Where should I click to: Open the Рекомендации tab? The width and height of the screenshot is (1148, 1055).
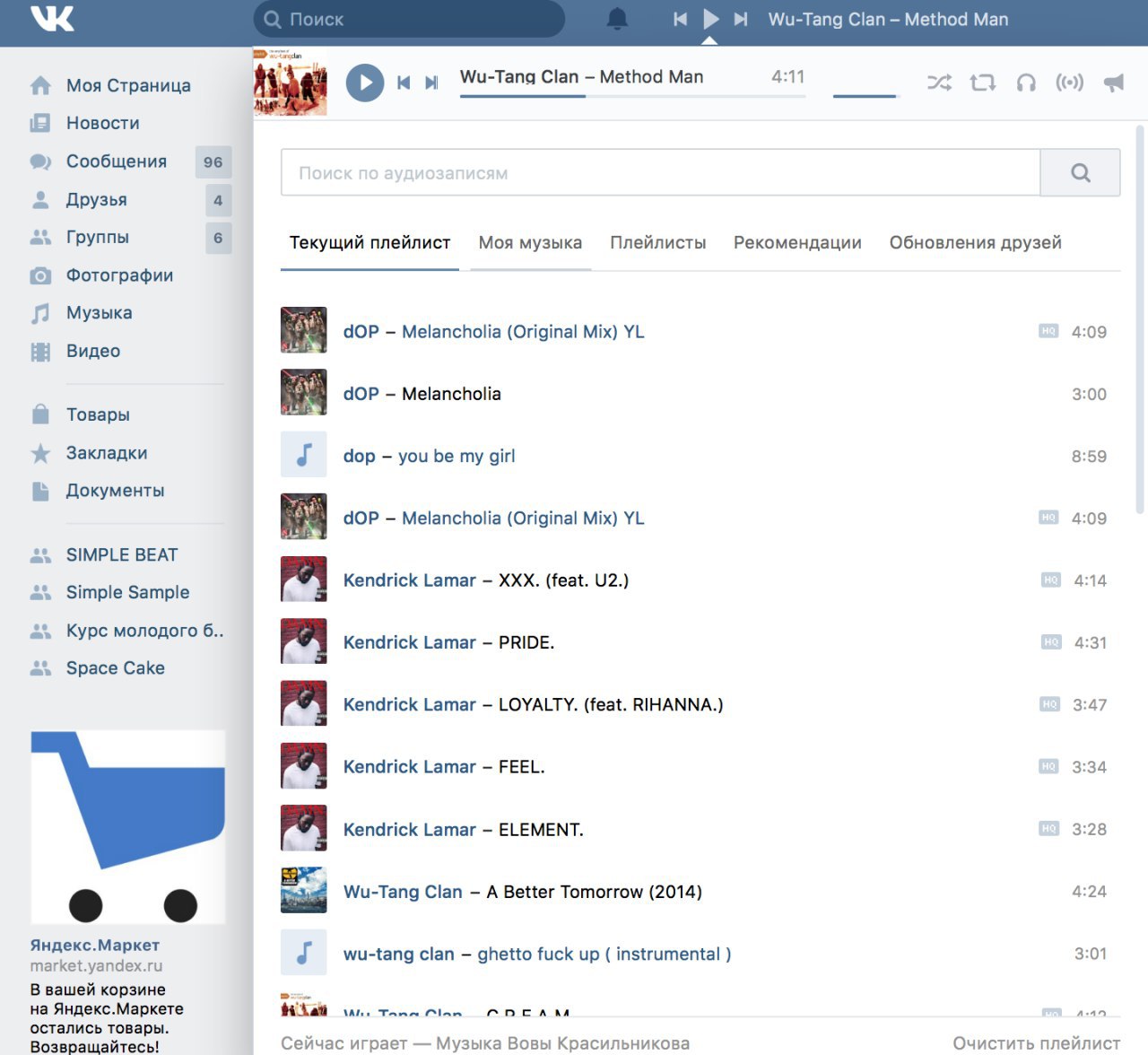pos(797,242)
